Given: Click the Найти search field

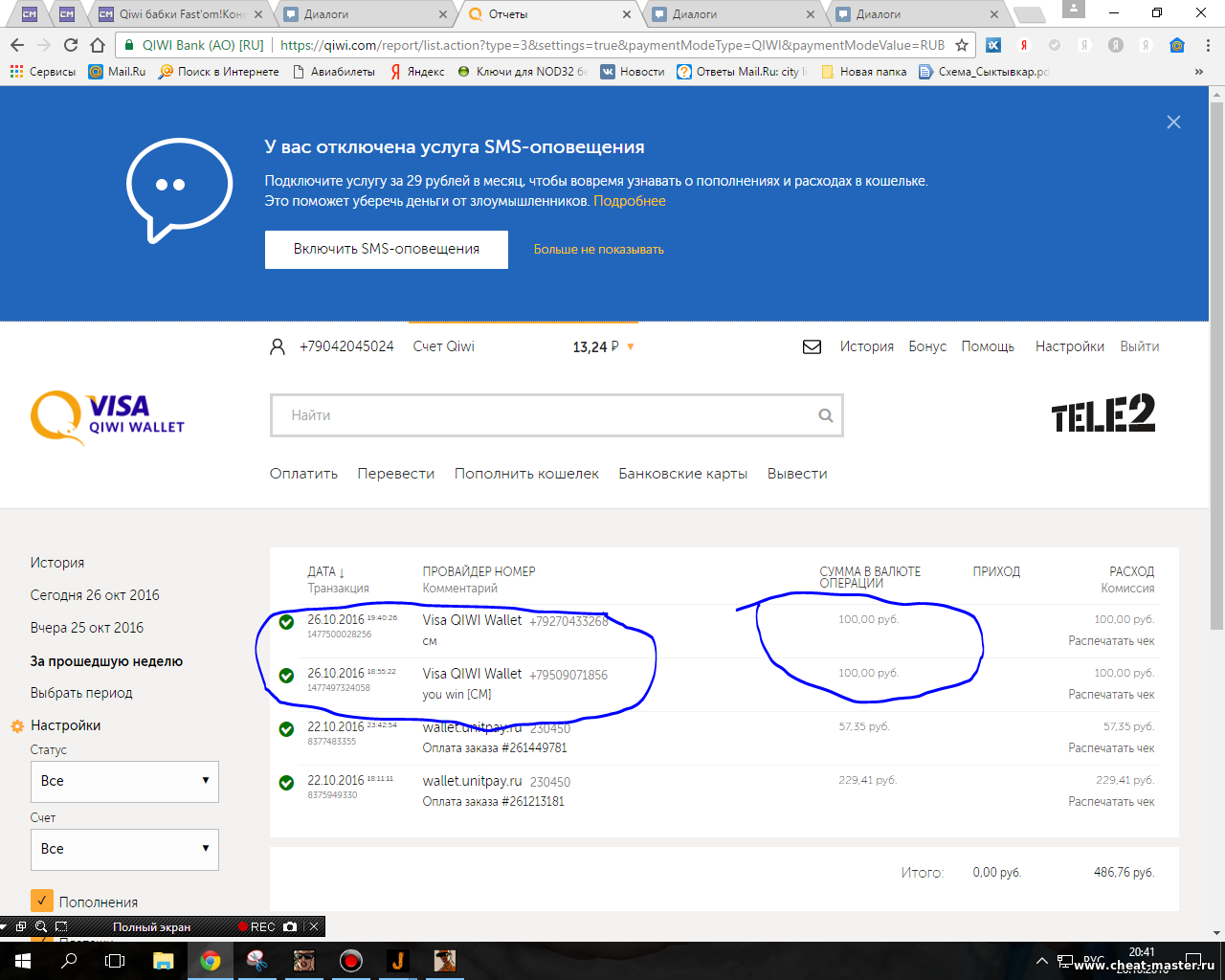Looking at the screenshot, I should coord(546,415).
